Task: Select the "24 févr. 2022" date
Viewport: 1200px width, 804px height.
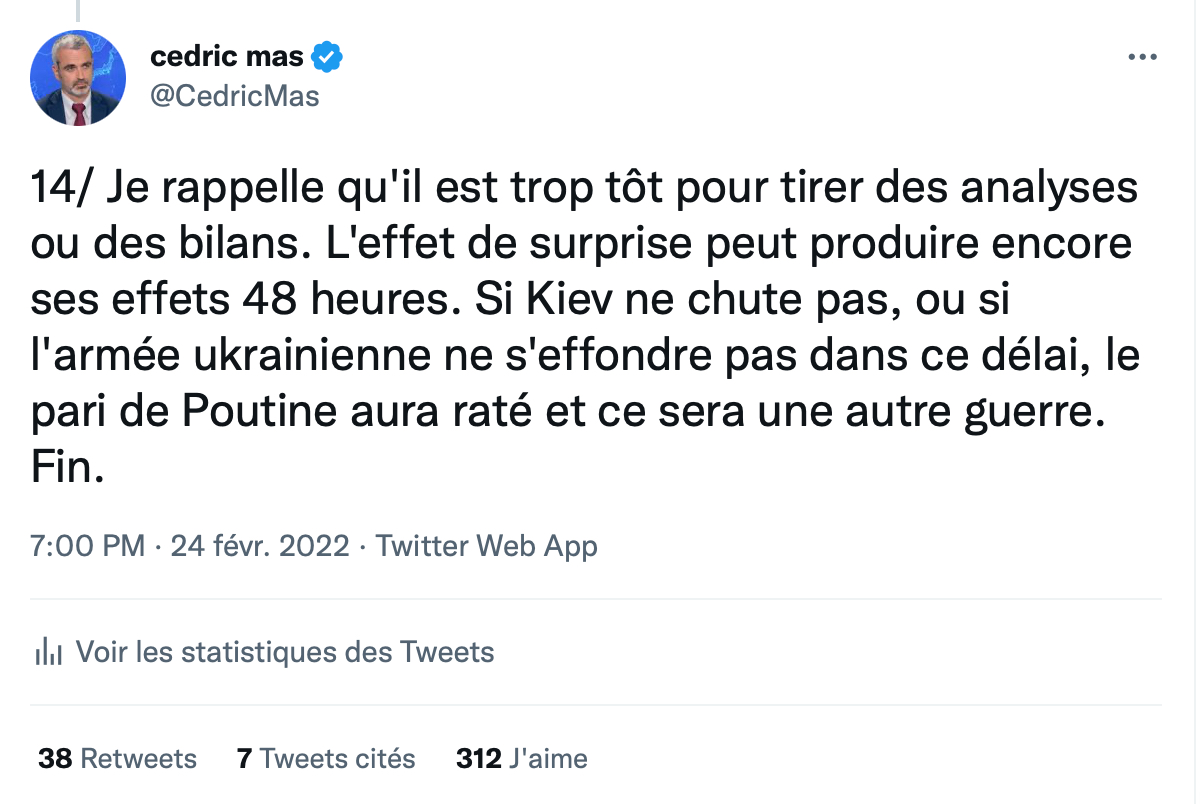Action: (x=260, y=547)
